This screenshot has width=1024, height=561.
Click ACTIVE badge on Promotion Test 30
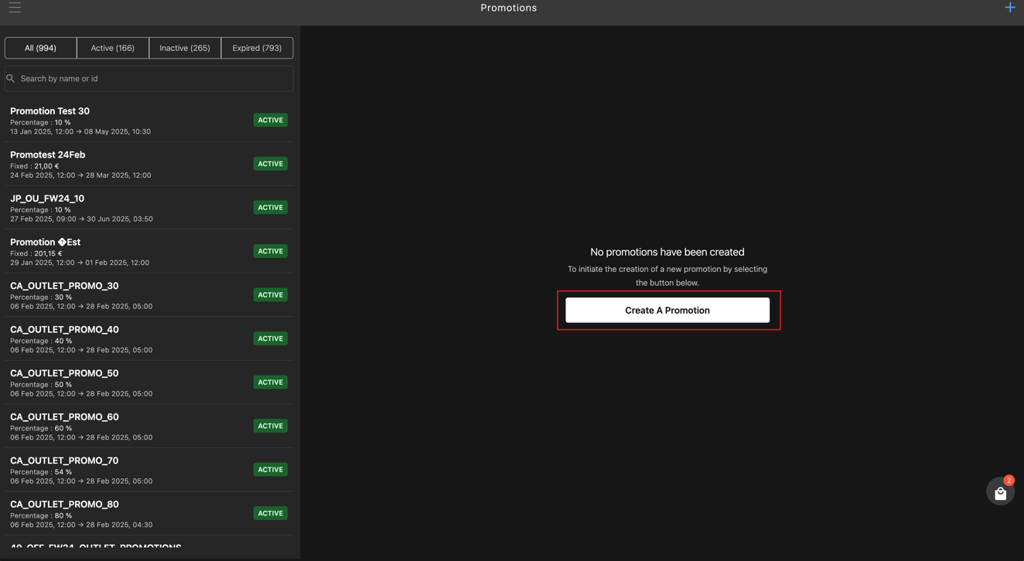pos(270,120)
